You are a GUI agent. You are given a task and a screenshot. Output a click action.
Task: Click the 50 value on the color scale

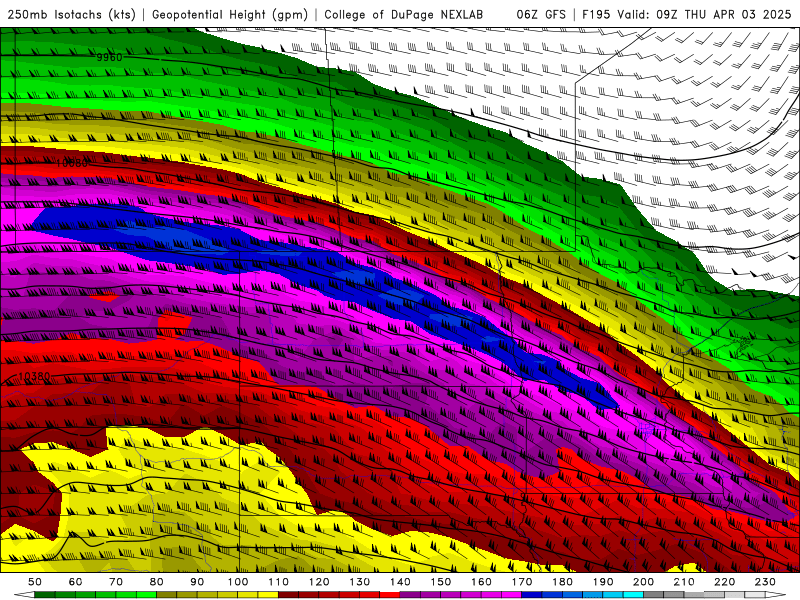[x=35, y=582]
